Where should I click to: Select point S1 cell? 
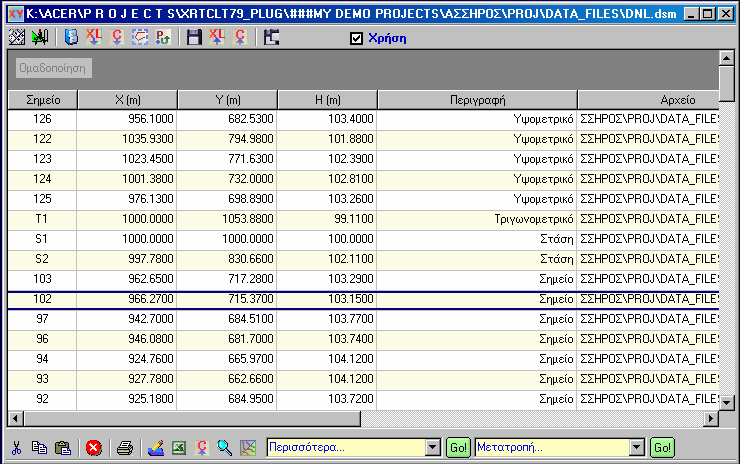tap(42, 239)
